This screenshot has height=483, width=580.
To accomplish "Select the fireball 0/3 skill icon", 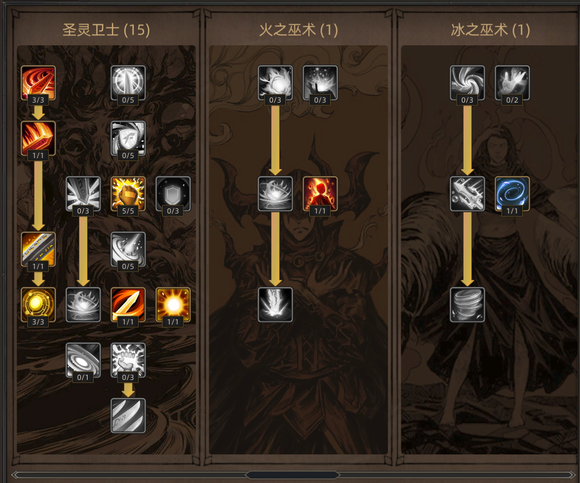I will click(275, 83).
